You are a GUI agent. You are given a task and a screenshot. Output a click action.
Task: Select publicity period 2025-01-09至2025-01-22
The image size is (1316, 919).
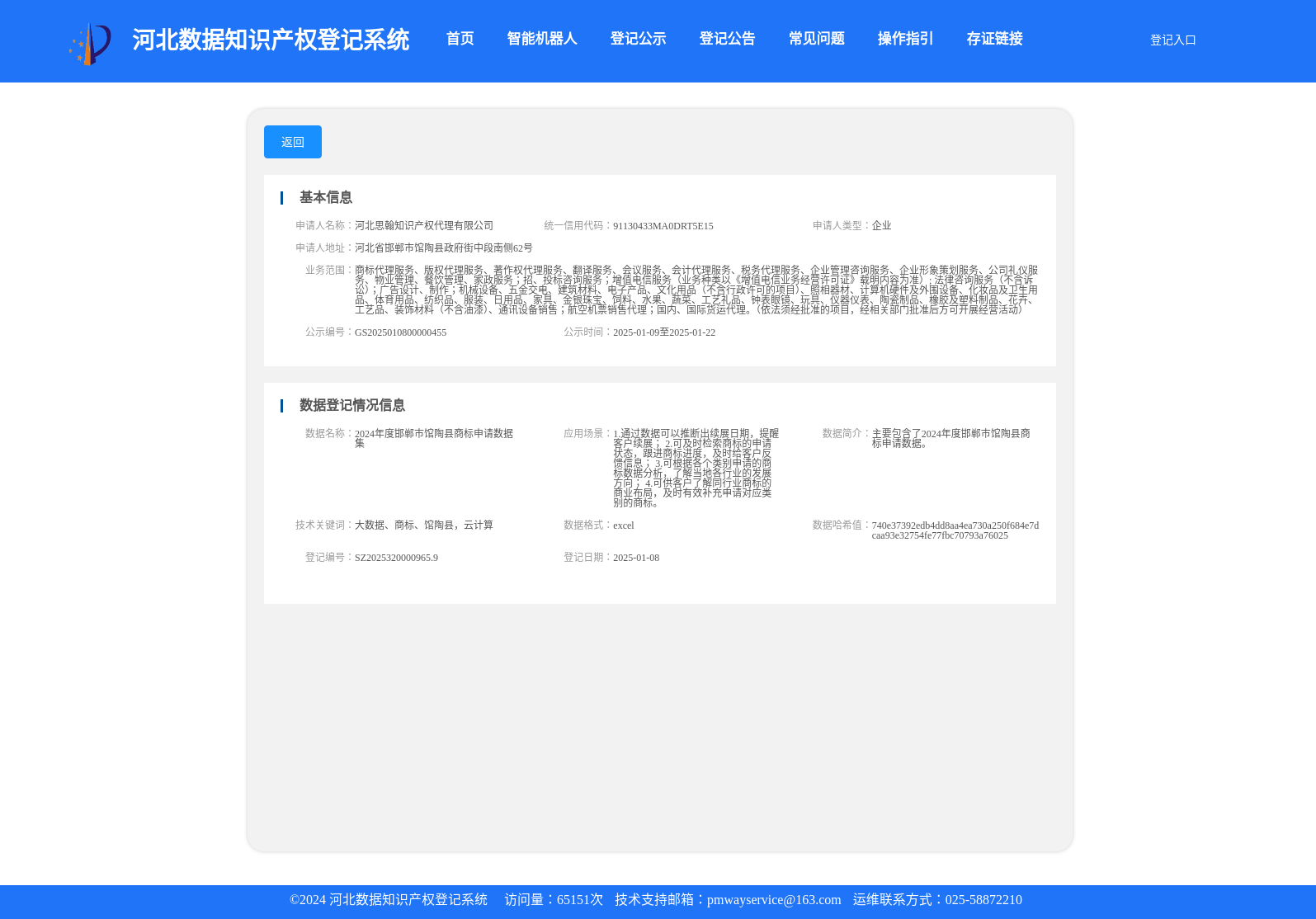point(664,332)
